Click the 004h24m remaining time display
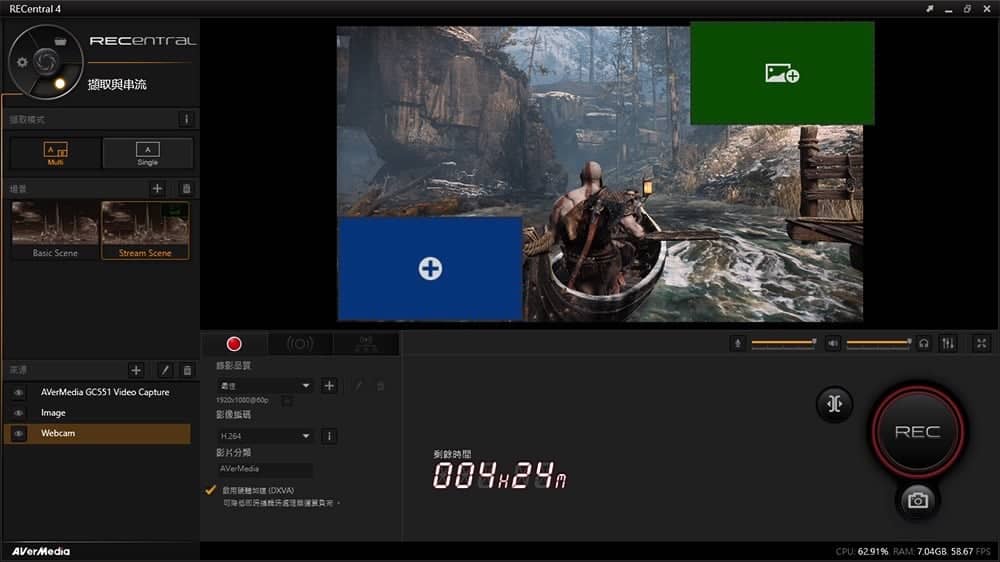Image resolution: width=1000 pixels, height=562 pixels. [x=499, y=475]
